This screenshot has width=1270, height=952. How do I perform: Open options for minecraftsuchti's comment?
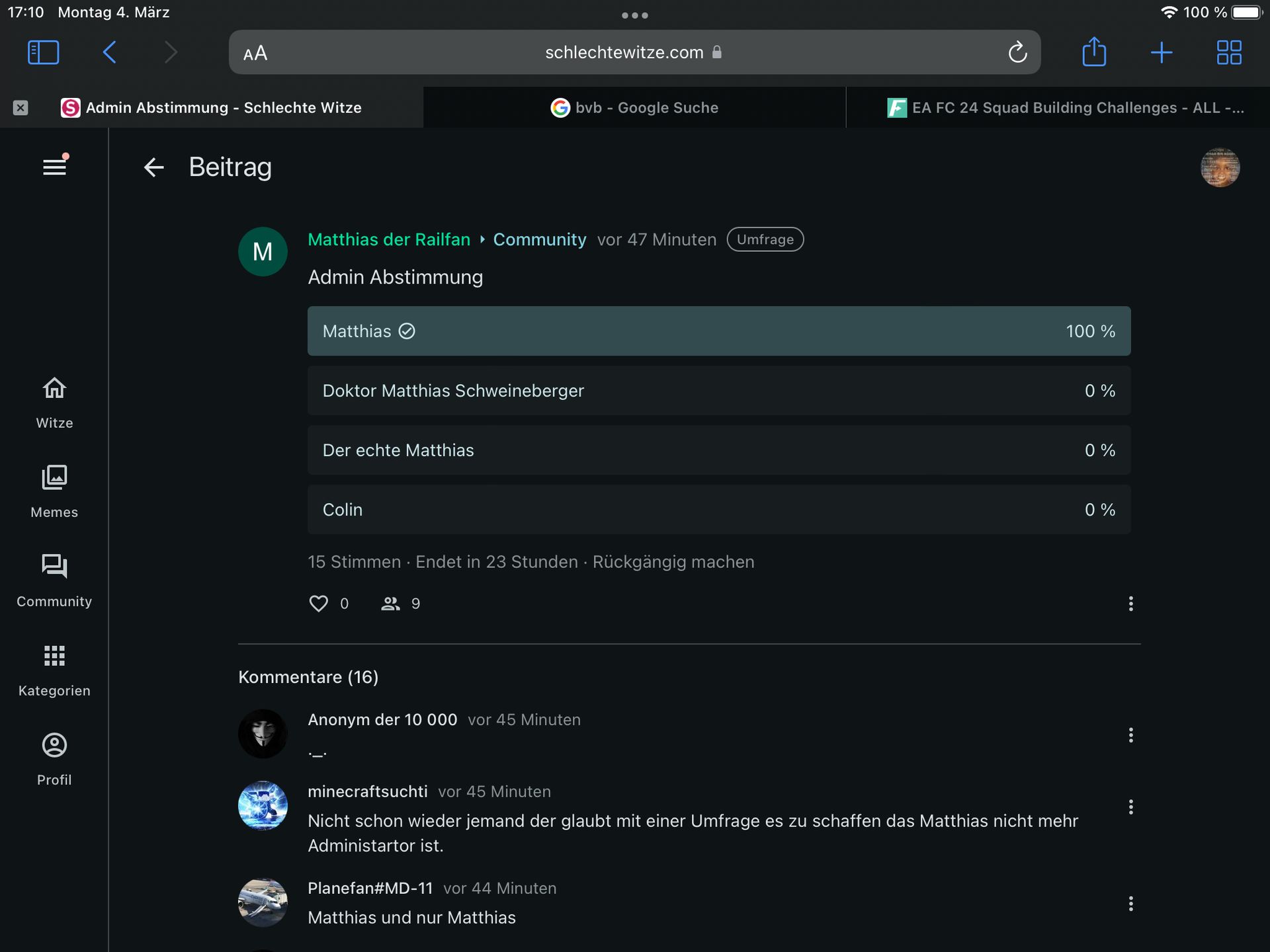(x=1130, y=807)
